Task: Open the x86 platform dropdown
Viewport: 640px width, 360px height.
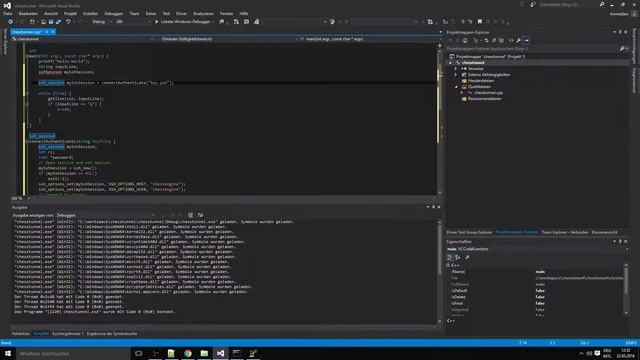Action: [133, 22]
